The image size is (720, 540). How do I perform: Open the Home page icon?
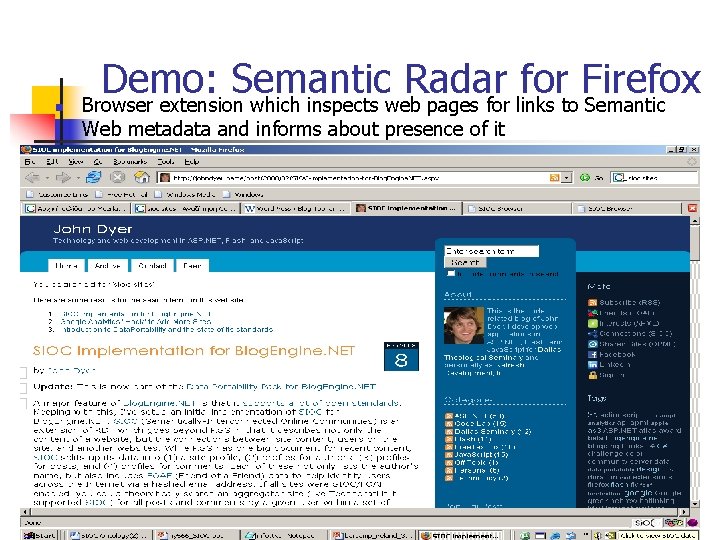[x=141, y=177]
